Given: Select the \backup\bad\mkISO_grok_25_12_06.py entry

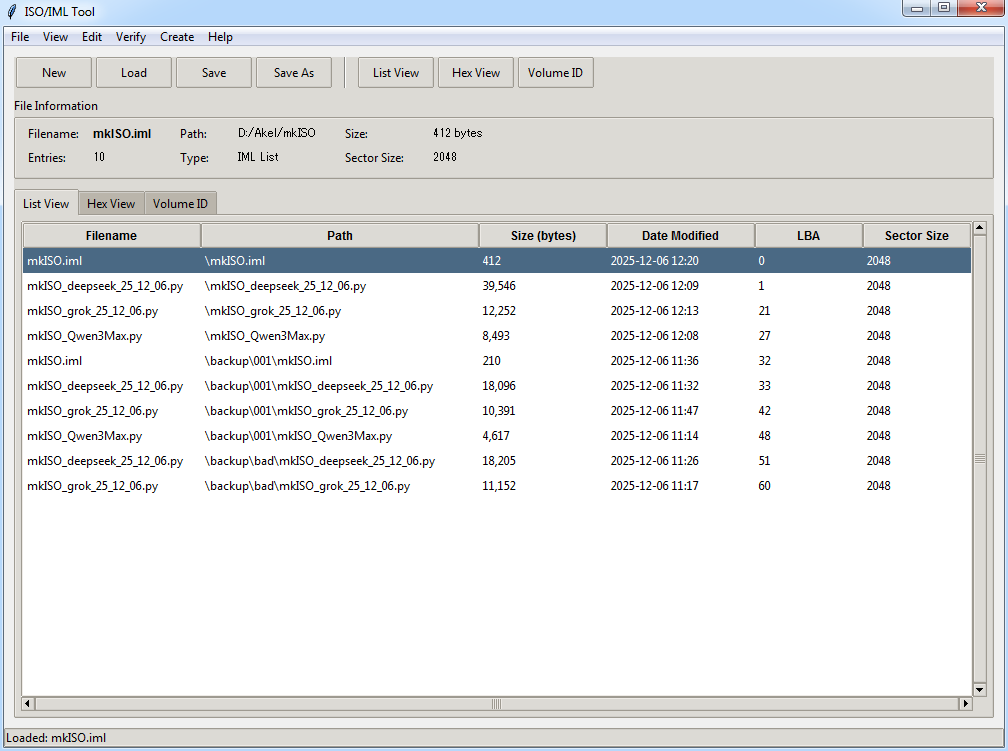Looking at the screenshot, I should (307, 486).
